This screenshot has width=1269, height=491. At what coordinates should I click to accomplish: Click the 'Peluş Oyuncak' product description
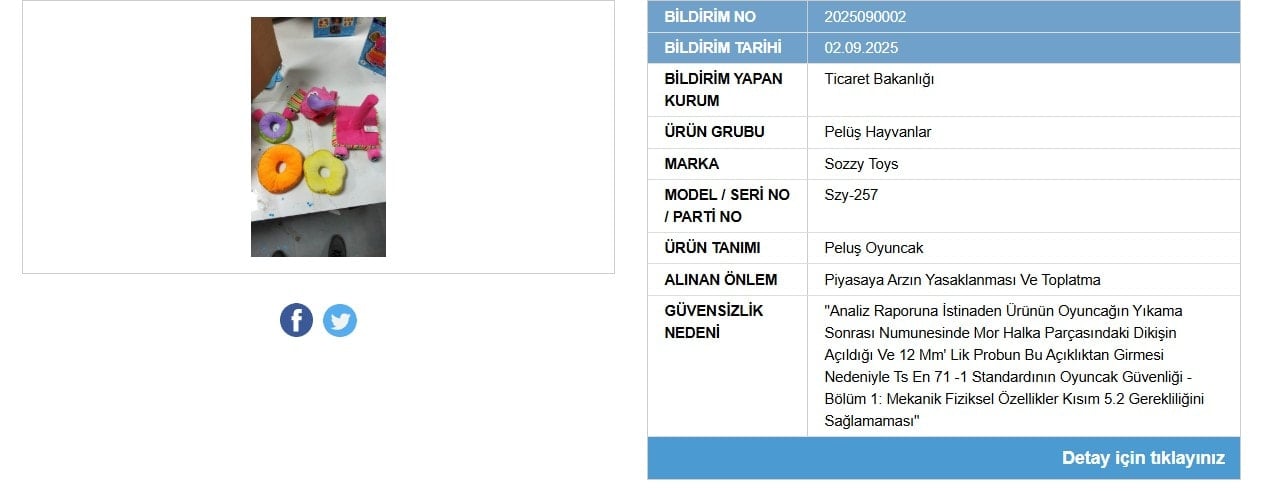point(873,248)
